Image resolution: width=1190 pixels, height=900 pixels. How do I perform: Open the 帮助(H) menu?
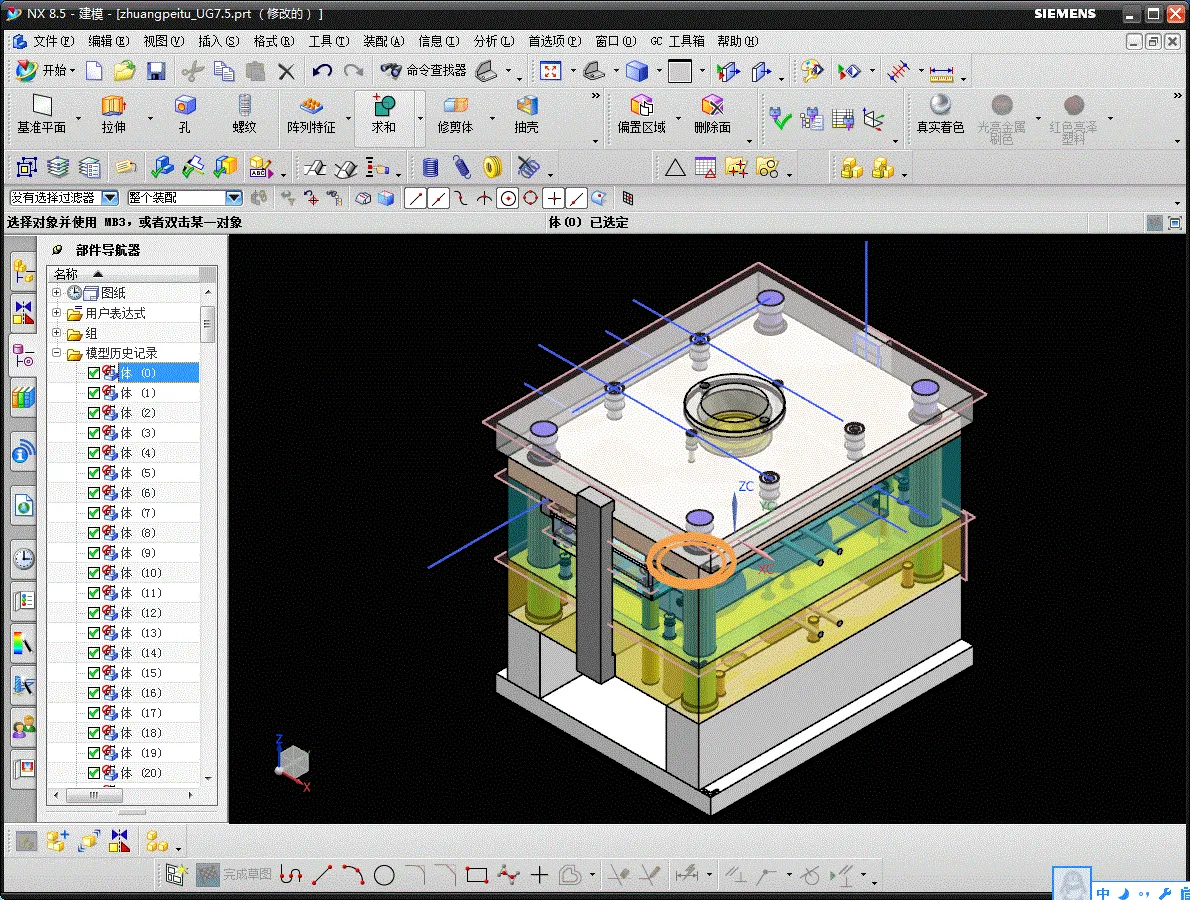tap(737, 41)
